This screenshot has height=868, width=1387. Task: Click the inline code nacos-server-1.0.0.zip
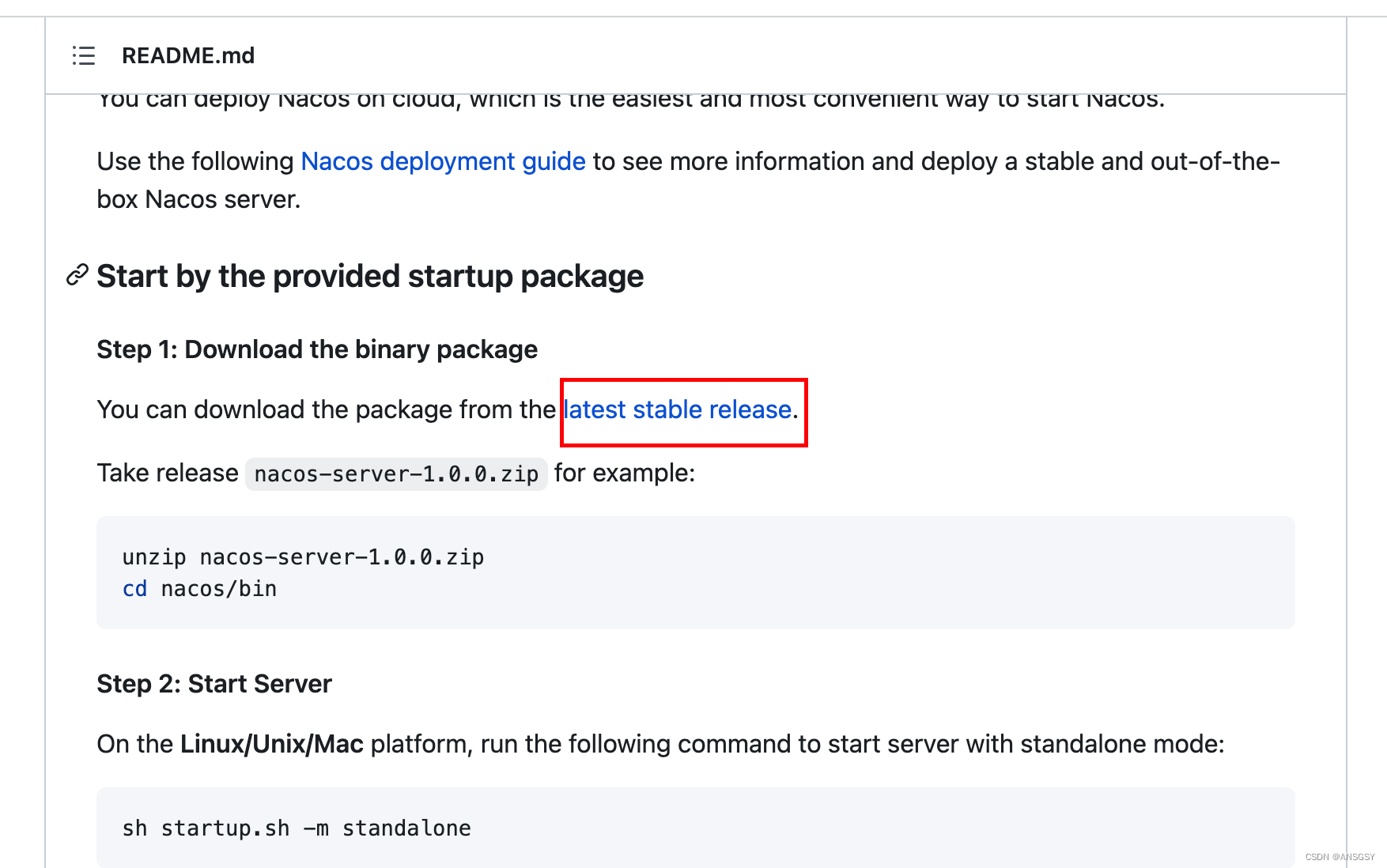pyautogui.click(x=396, y=474)
